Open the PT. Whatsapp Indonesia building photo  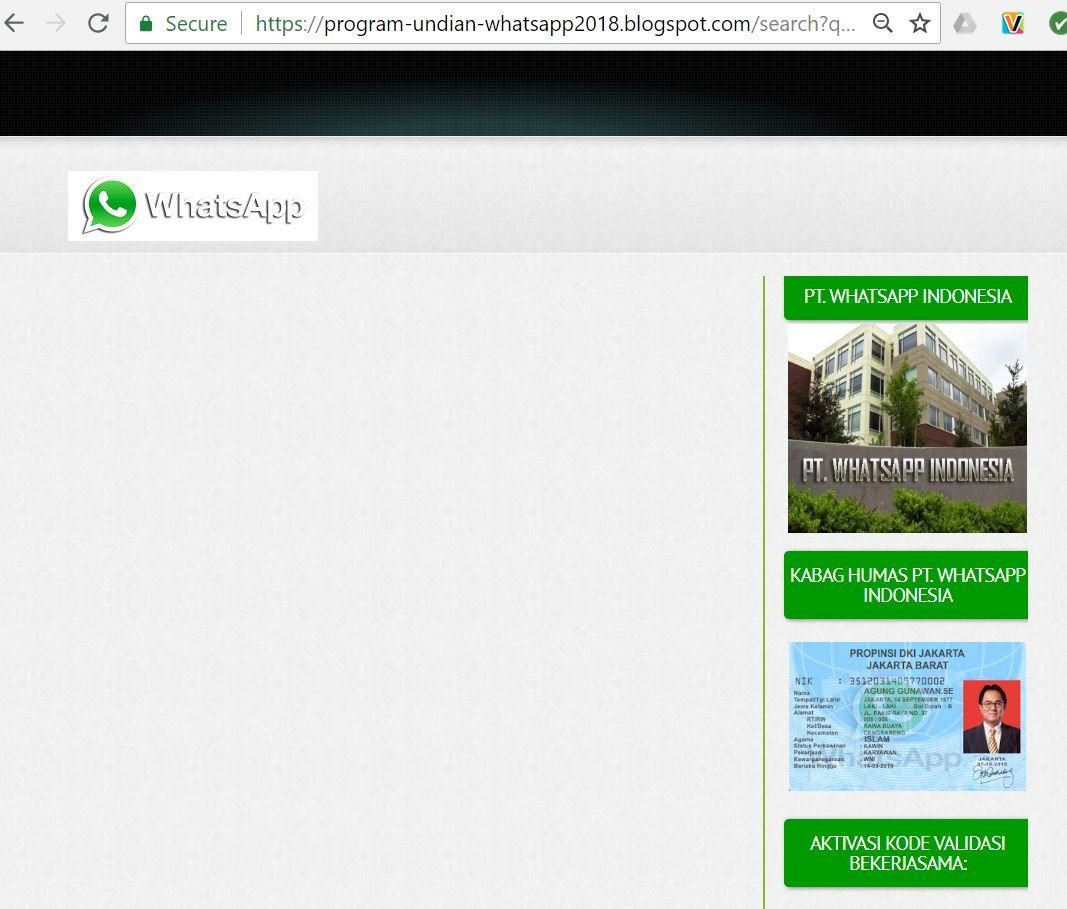click(x=907, y=428)
